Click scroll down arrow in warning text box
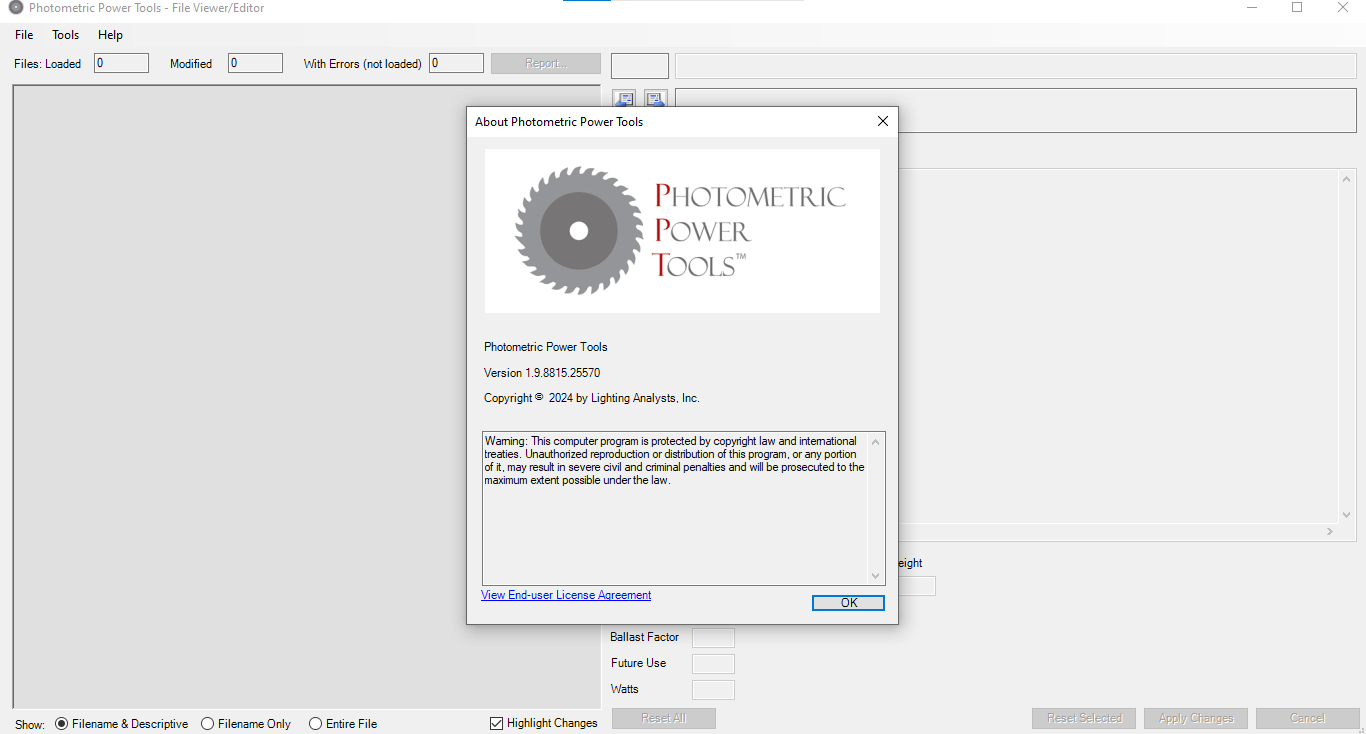Image resolution: width=1366 pixels, height=734 pixels. (876, 576)
